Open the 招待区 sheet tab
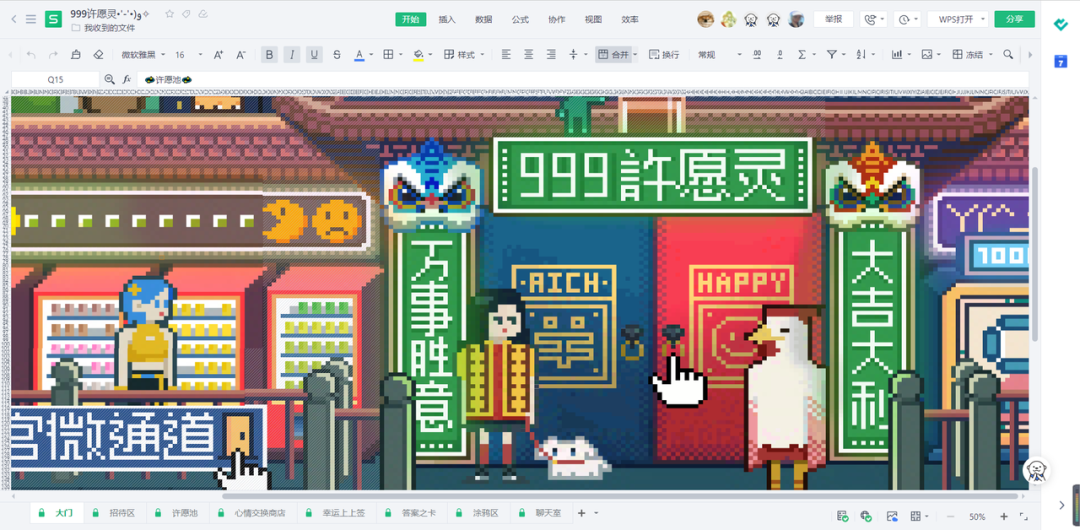 (x=114, y=513)
